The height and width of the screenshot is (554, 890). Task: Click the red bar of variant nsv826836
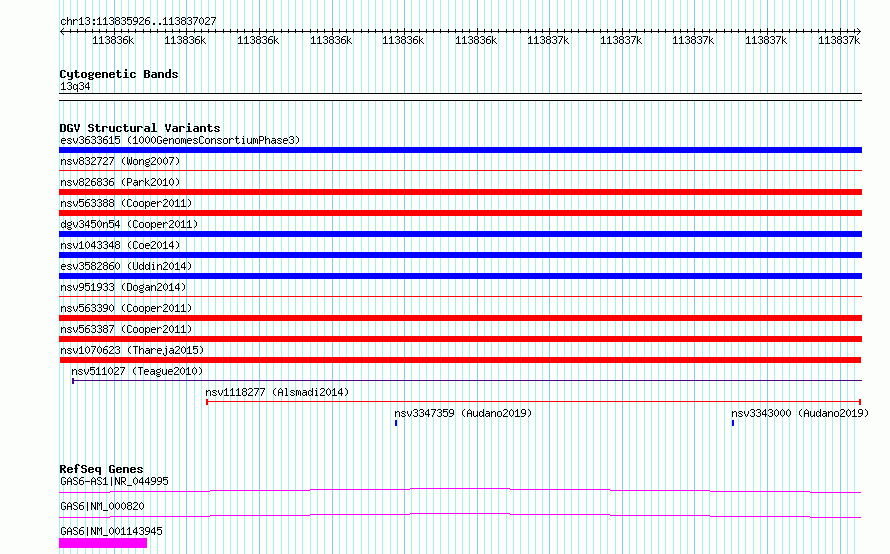460,192
